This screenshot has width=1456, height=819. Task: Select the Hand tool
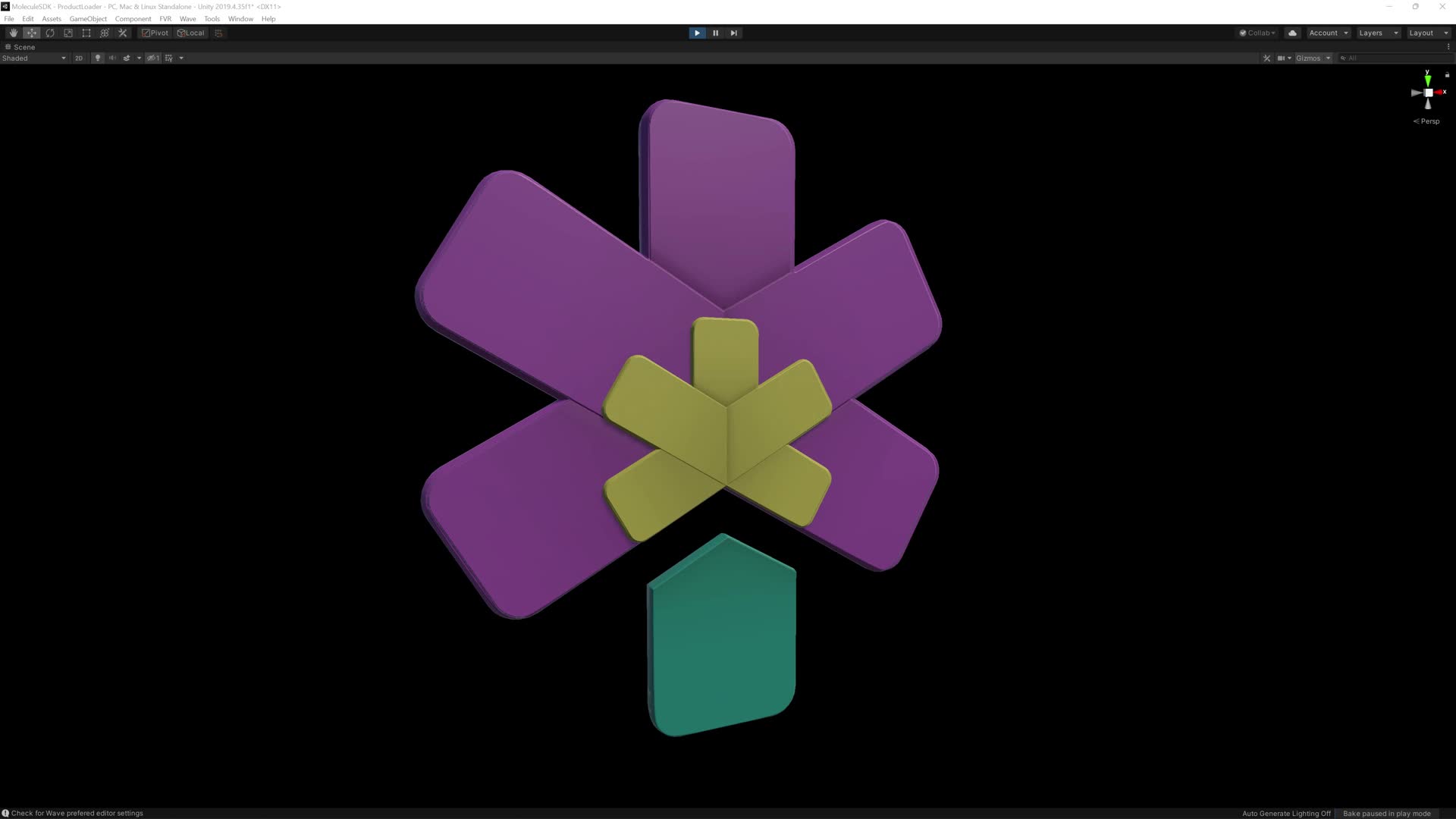pos(13,33)
